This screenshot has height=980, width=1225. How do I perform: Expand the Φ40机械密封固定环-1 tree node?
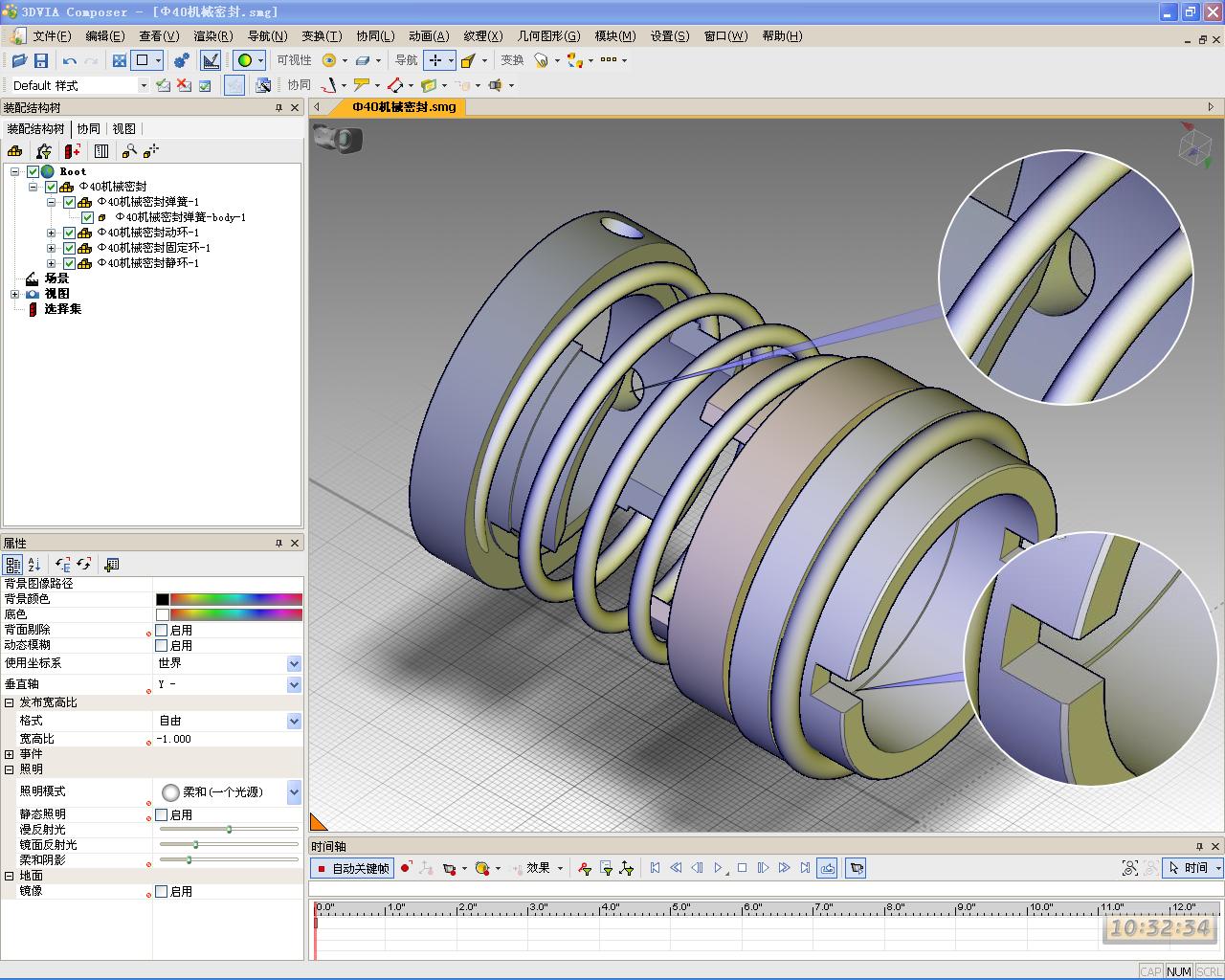point(52,248)
